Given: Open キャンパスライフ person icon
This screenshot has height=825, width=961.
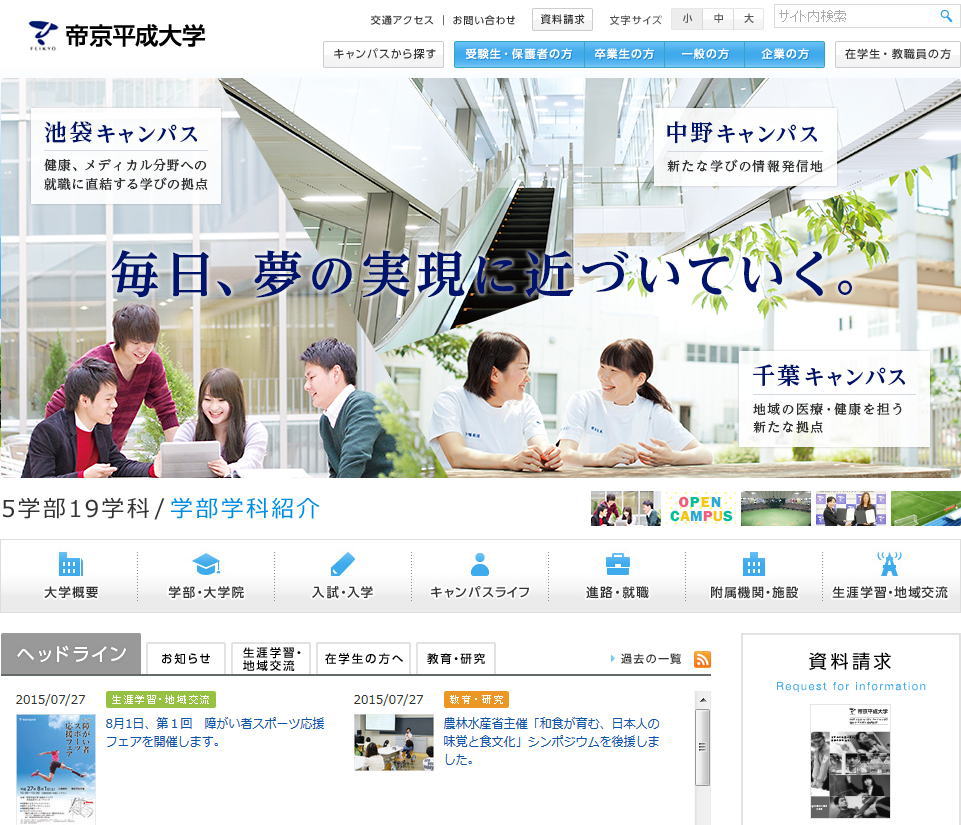Looking at the screenshot, I should [480, 565].
